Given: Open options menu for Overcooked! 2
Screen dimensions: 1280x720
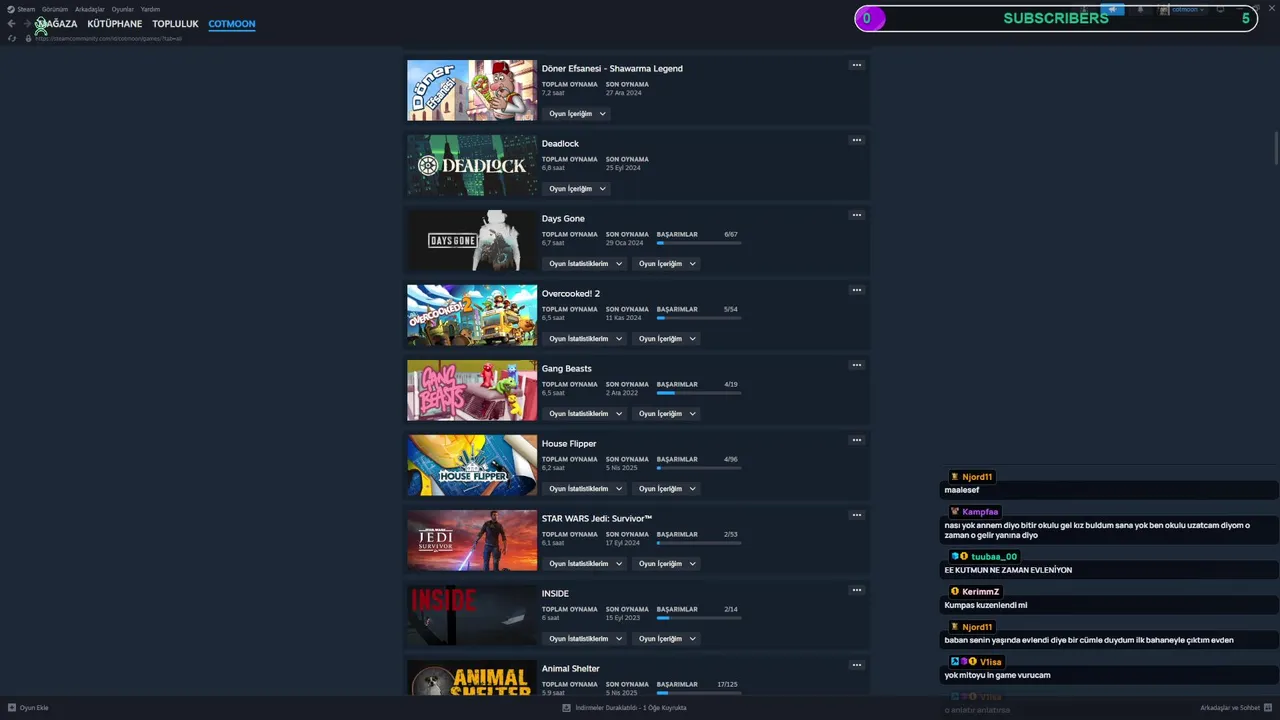Looking at the screenshot, I should tap(856, 290).
